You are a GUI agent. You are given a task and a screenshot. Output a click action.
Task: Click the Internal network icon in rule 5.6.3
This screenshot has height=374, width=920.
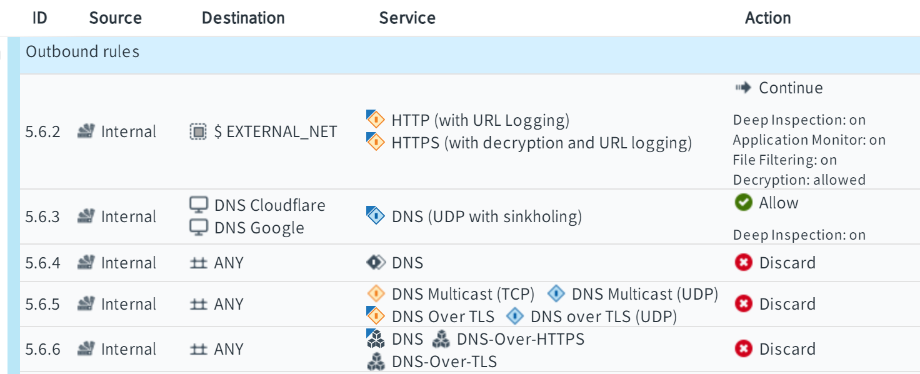86,217
